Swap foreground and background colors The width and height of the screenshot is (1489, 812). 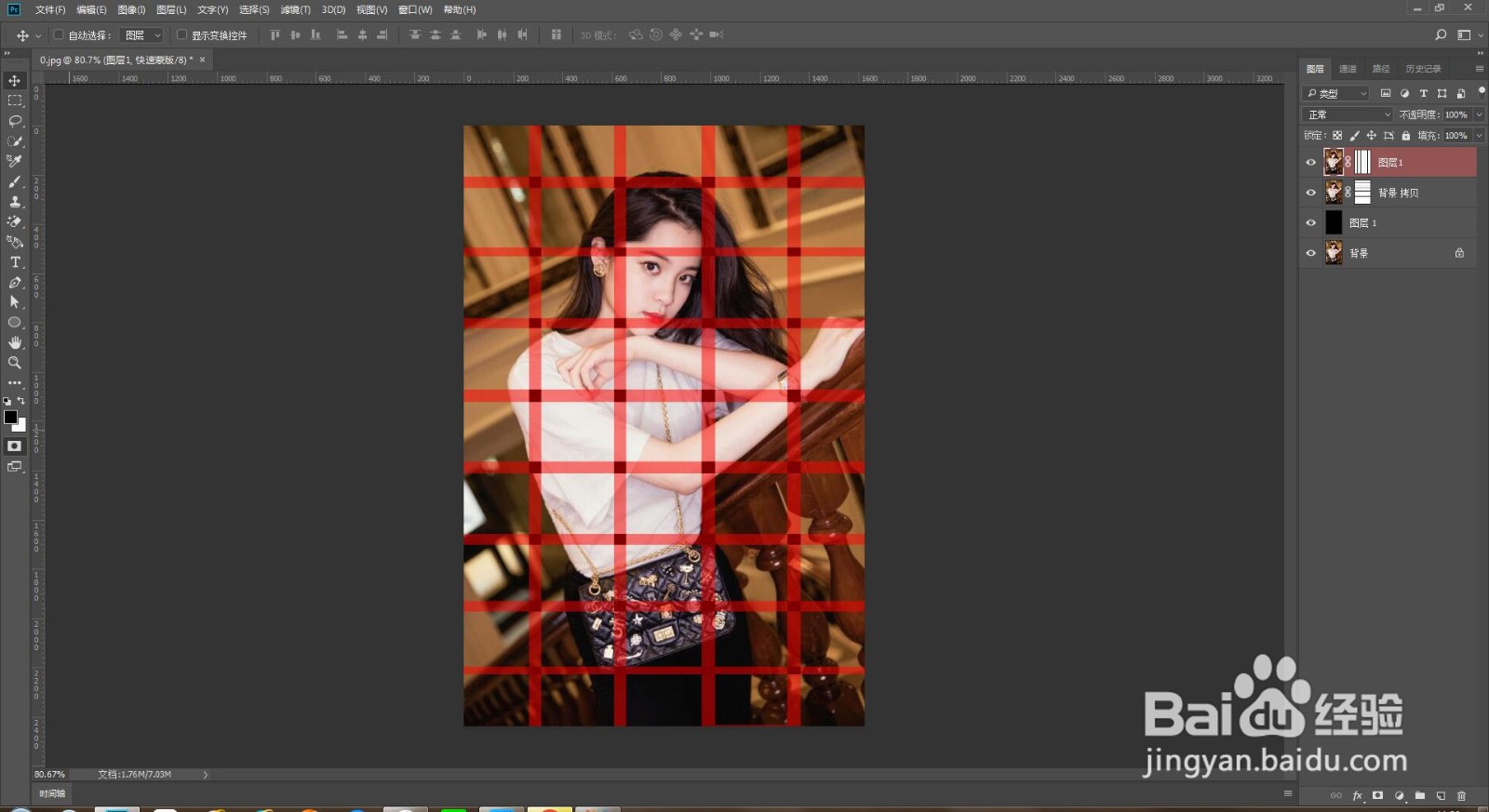[x=21, y=401]
